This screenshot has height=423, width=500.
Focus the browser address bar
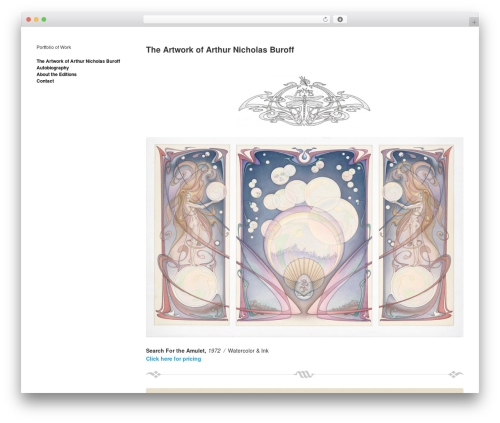[237, 20]
